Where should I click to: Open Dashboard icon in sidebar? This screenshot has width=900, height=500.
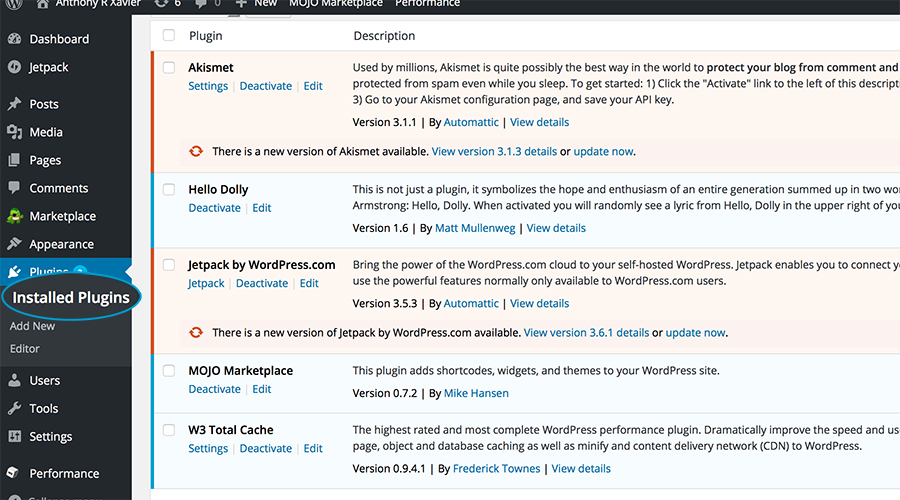click(x=14, y=38)
